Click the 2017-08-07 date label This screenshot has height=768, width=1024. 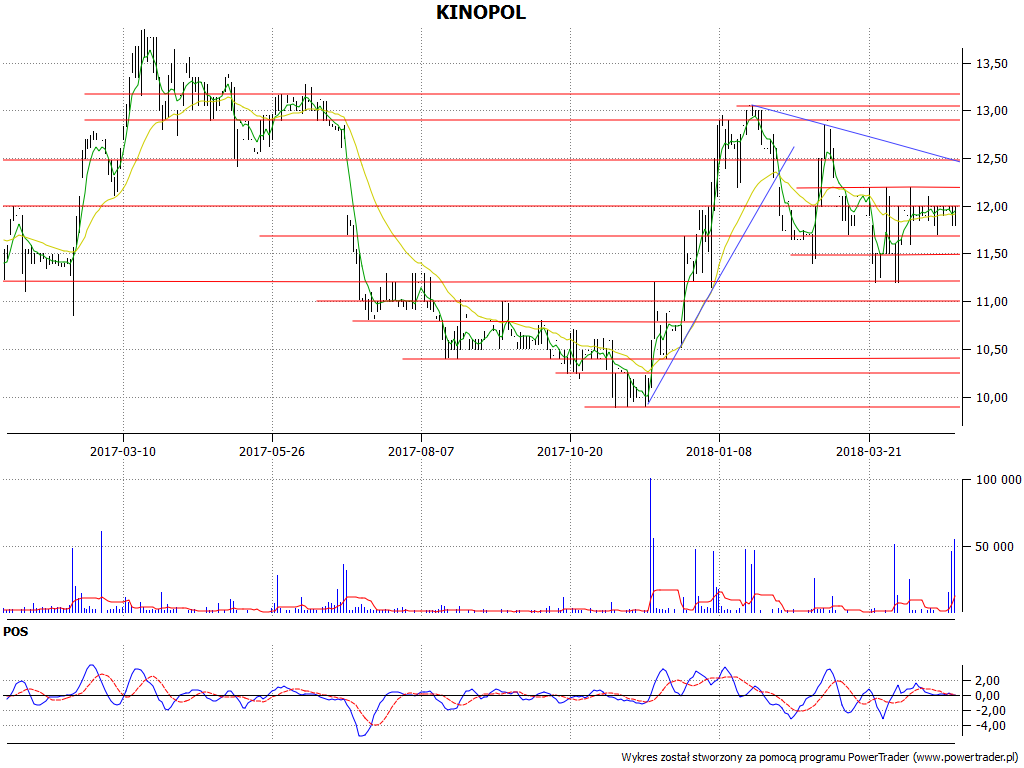click(x=421, y=451)
